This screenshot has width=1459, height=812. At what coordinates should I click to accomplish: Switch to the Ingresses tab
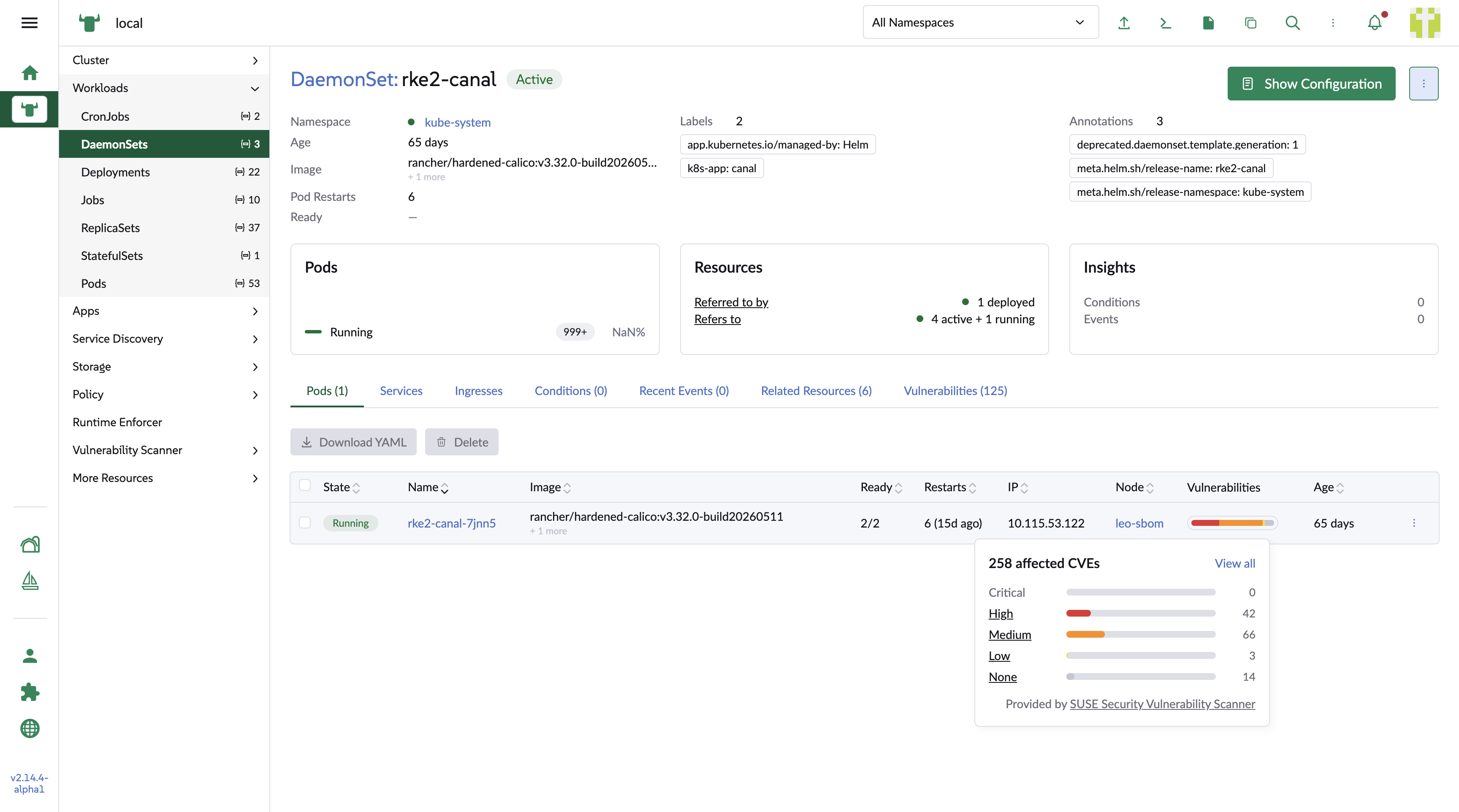(x=479, y=391)
